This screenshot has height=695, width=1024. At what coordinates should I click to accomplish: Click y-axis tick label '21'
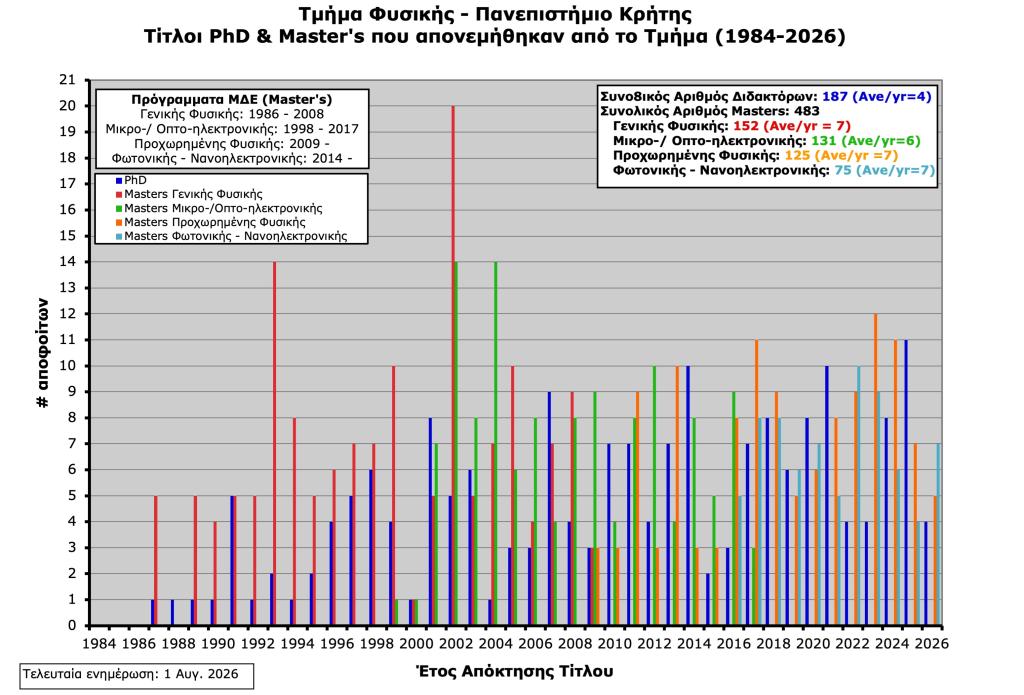[67, 80]
